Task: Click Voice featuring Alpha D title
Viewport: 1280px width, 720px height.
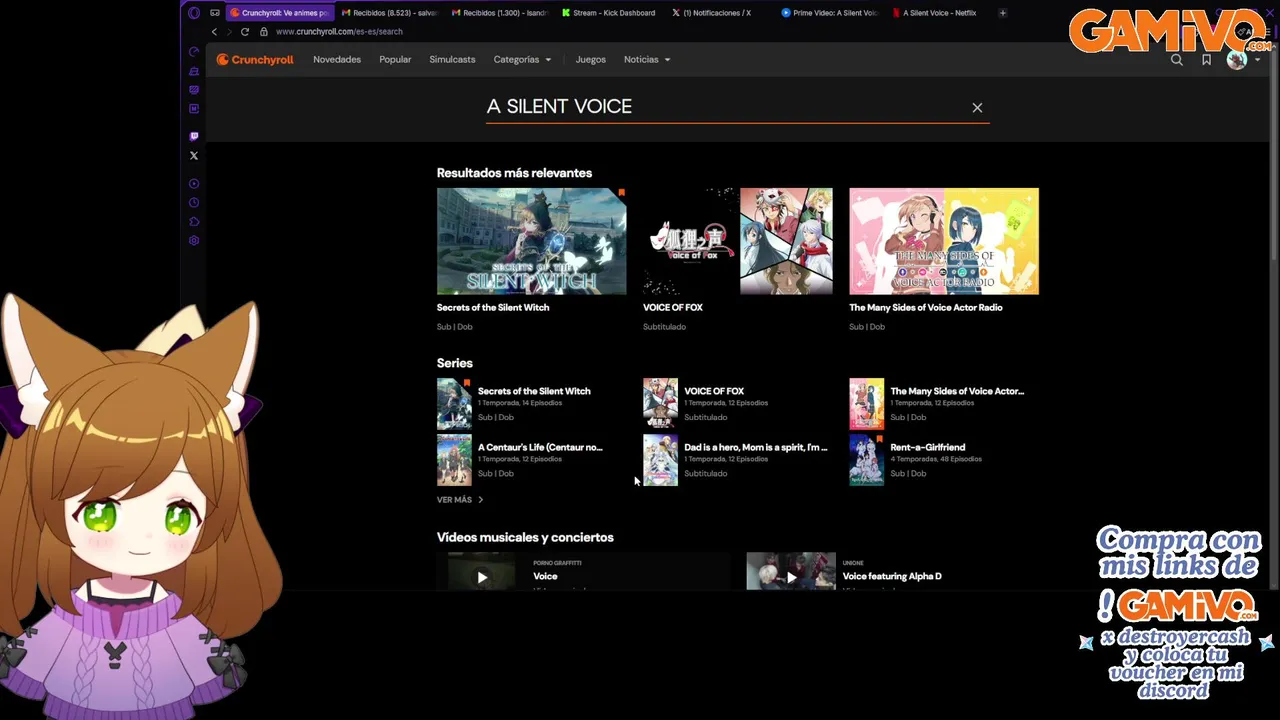Action: [892, 577]
